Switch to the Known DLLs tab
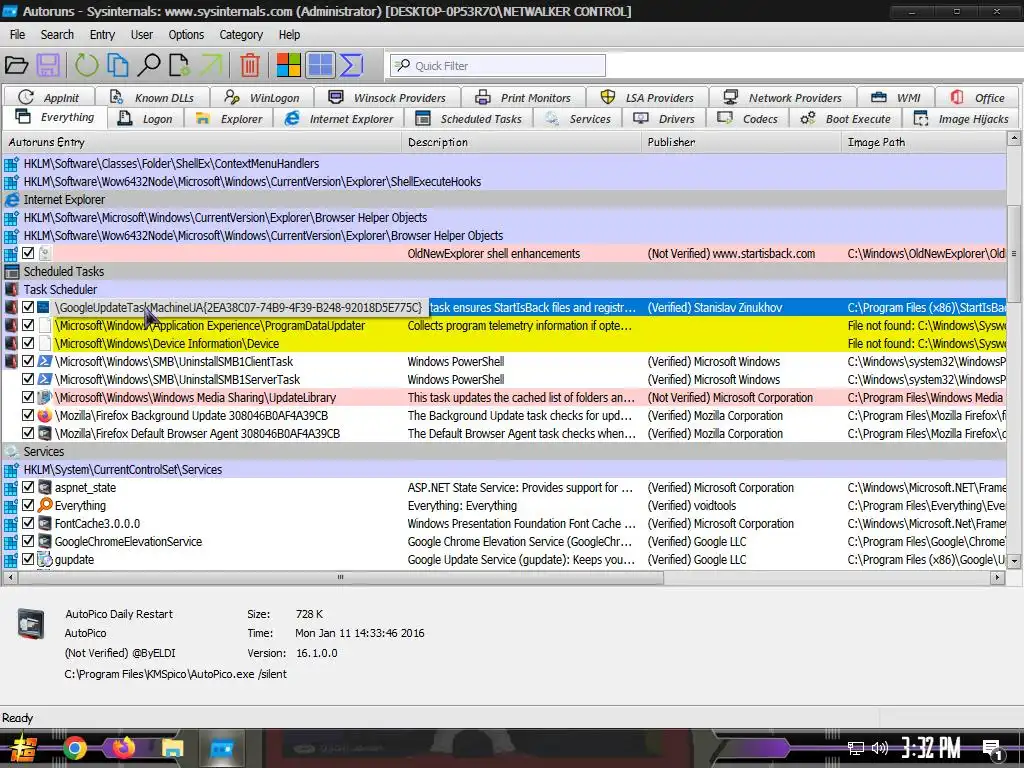Screen dimensions: 1024x768 tap(152, 98)
